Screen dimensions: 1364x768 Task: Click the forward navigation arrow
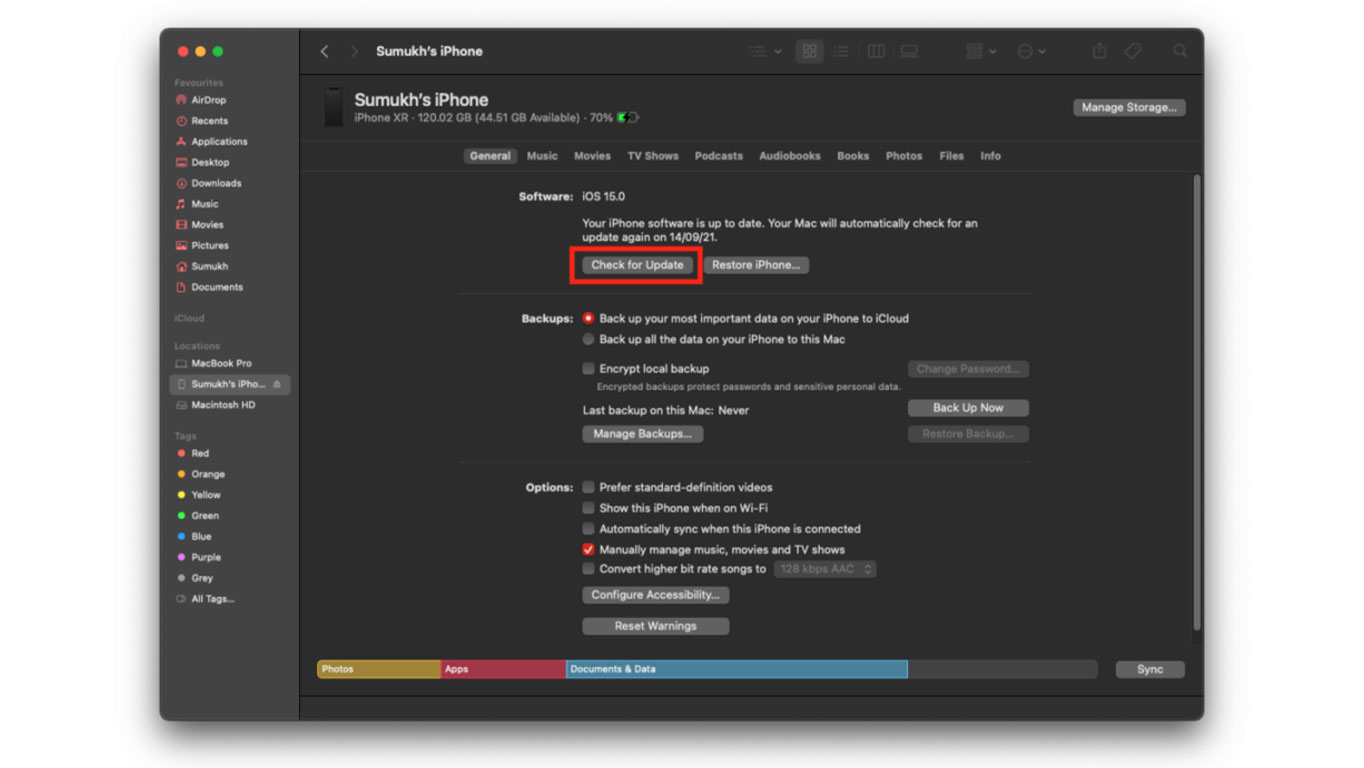click(x=353, y=51)
